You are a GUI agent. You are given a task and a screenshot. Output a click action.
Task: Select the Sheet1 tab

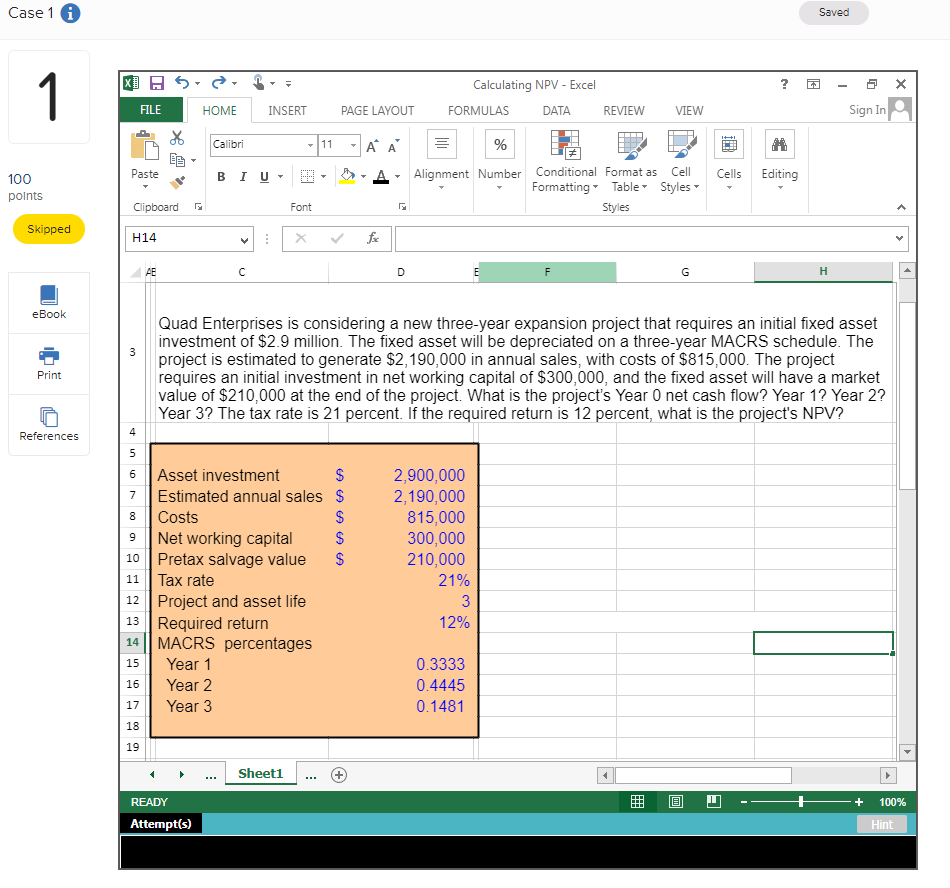pyautogui.click(x=261, y=774)
